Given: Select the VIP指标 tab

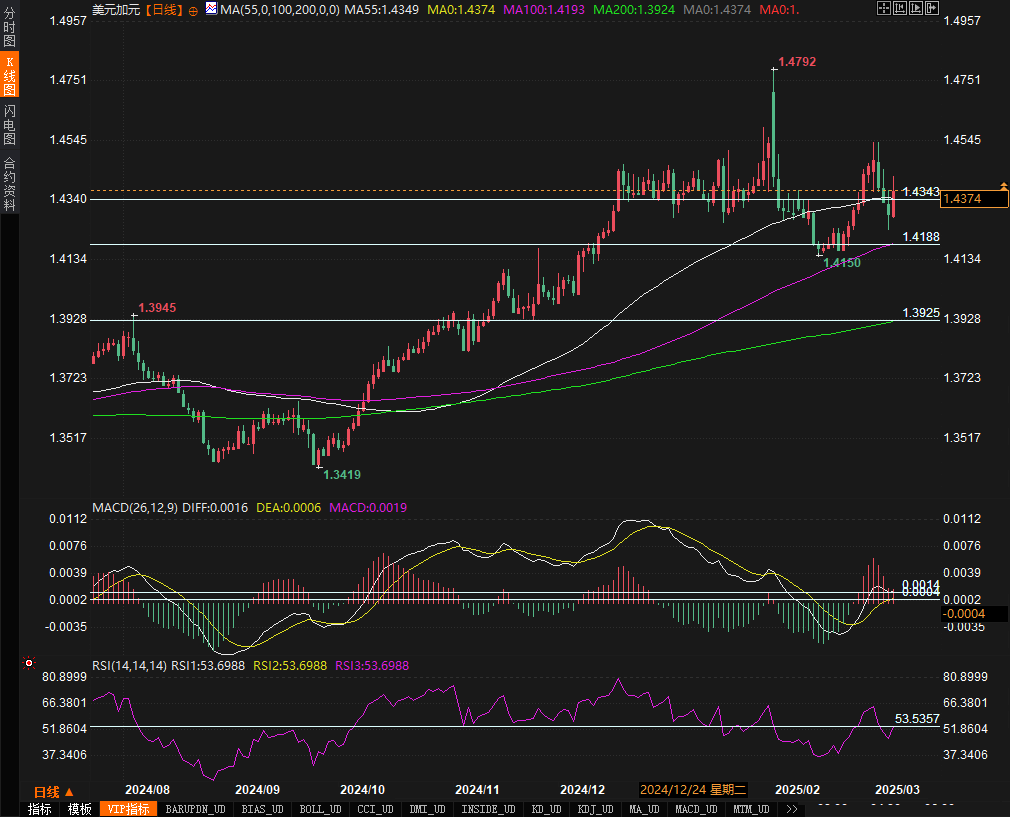Looking at the screenshot, I should [128, 809].
